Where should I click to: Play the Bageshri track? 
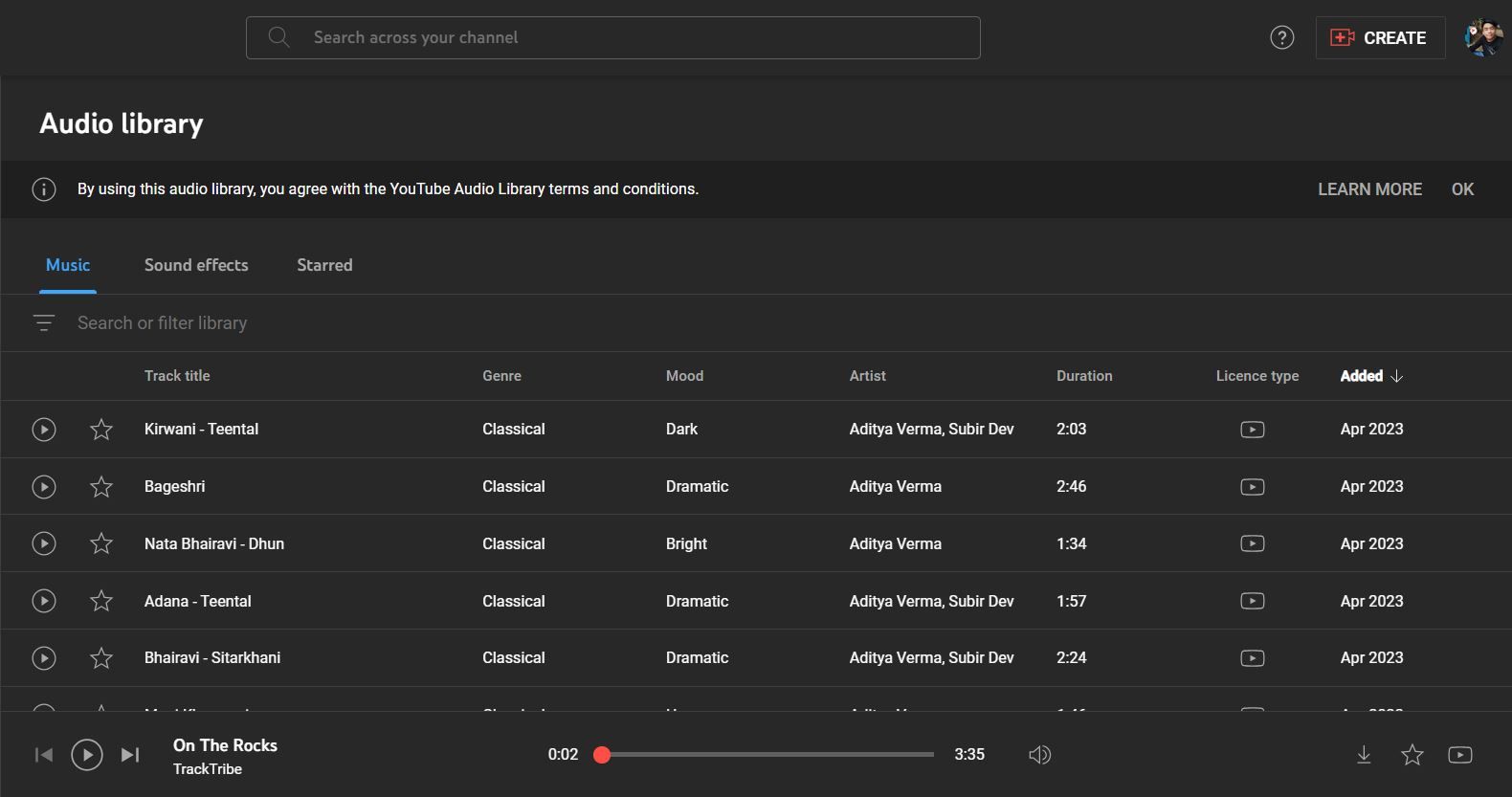tap(44, 487)
